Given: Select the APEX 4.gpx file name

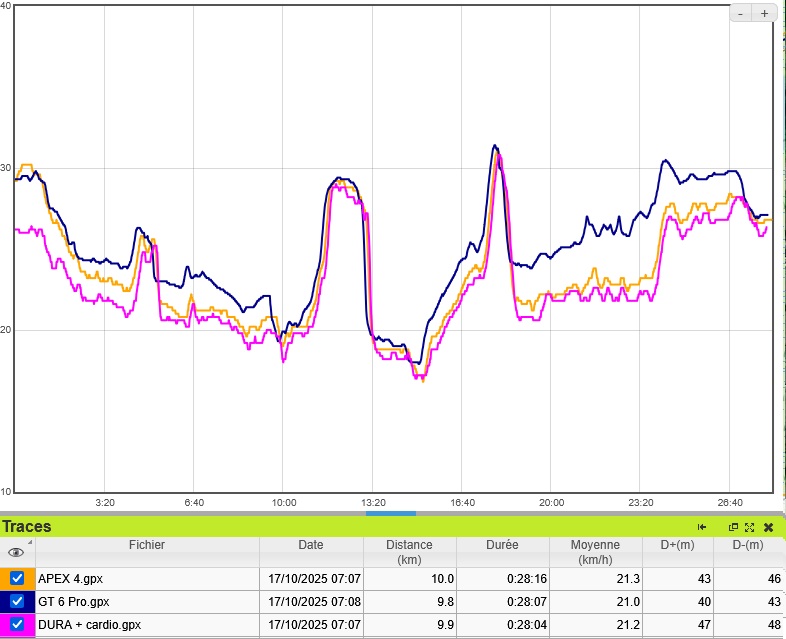Looking at the screenshot, I should (x=70, y=579).
